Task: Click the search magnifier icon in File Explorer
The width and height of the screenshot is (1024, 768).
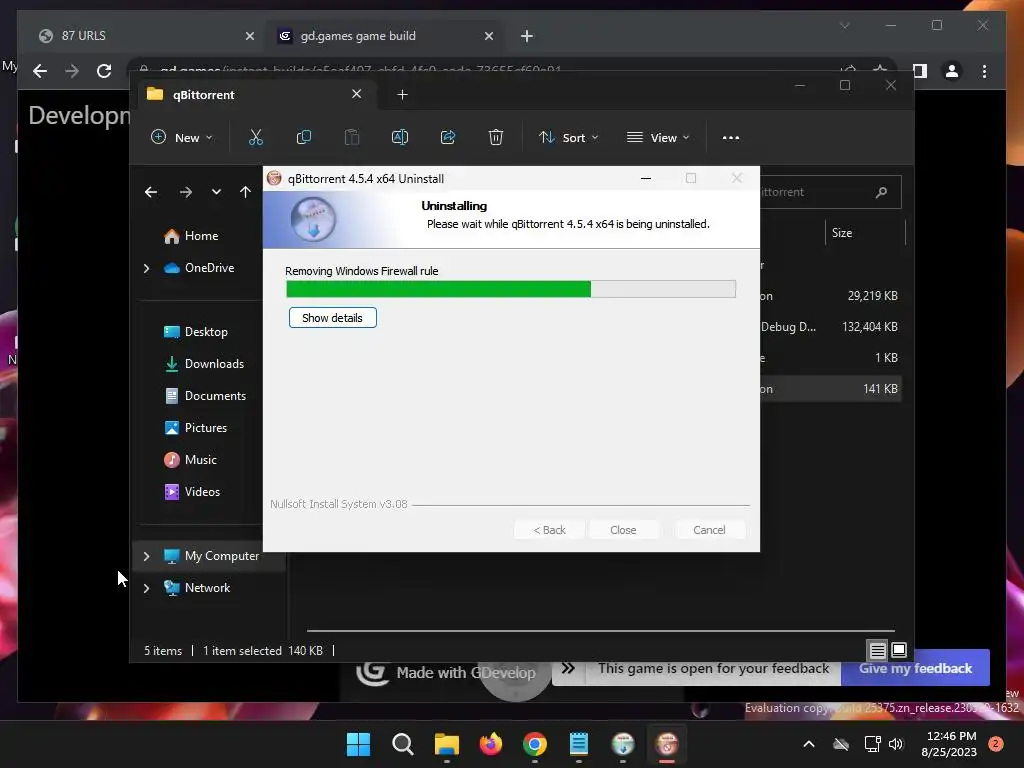Action: pos(882,192)
